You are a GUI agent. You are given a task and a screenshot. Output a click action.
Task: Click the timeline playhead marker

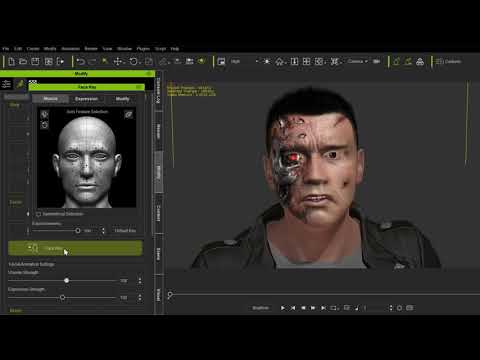tap(170, 295)
